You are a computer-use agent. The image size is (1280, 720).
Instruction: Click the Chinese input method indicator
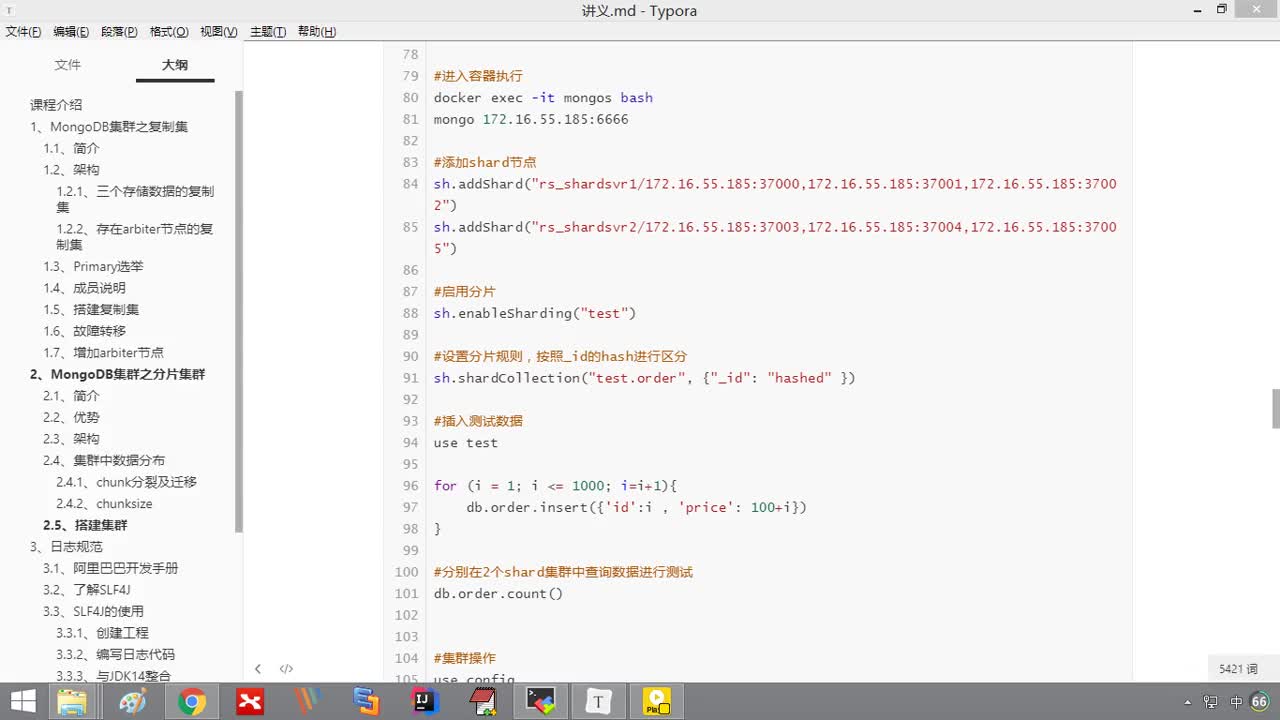tap(1236, 702)
